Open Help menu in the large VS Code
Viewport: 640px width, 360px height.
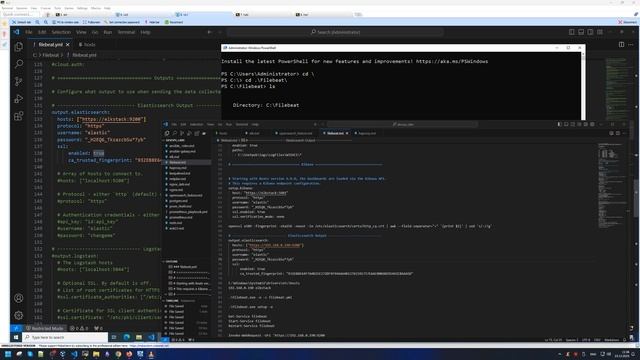[x=145, y=32]
